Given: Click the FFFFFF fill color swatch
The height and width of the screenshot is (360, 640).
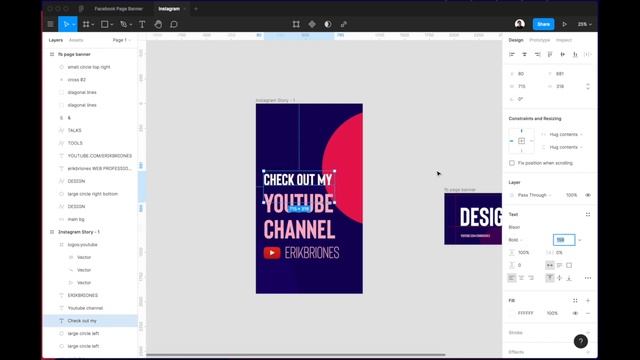Looking at the screenshot, I should 512,313.
